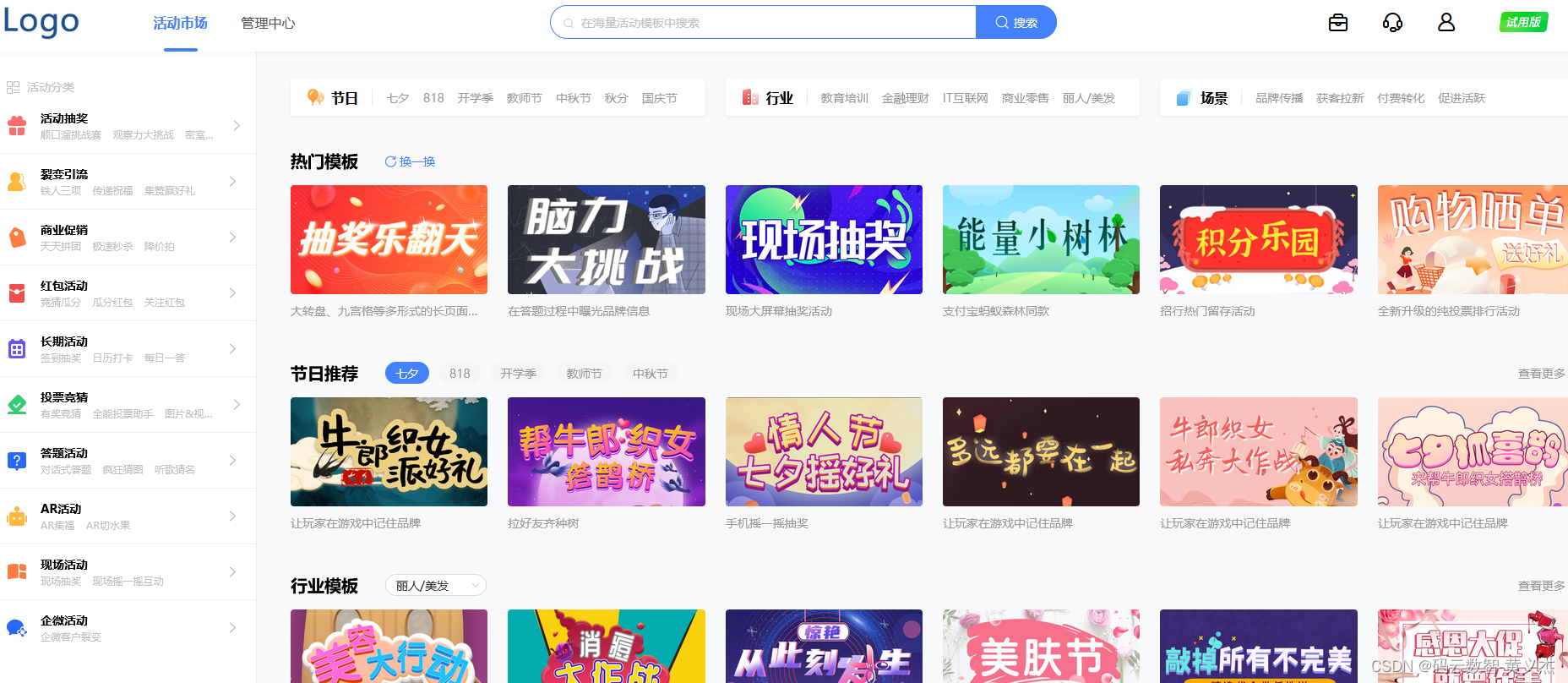Screen dimensions: 1568x683
Task: Switch to the 管理中心 tab
Action: coord(268,24)
